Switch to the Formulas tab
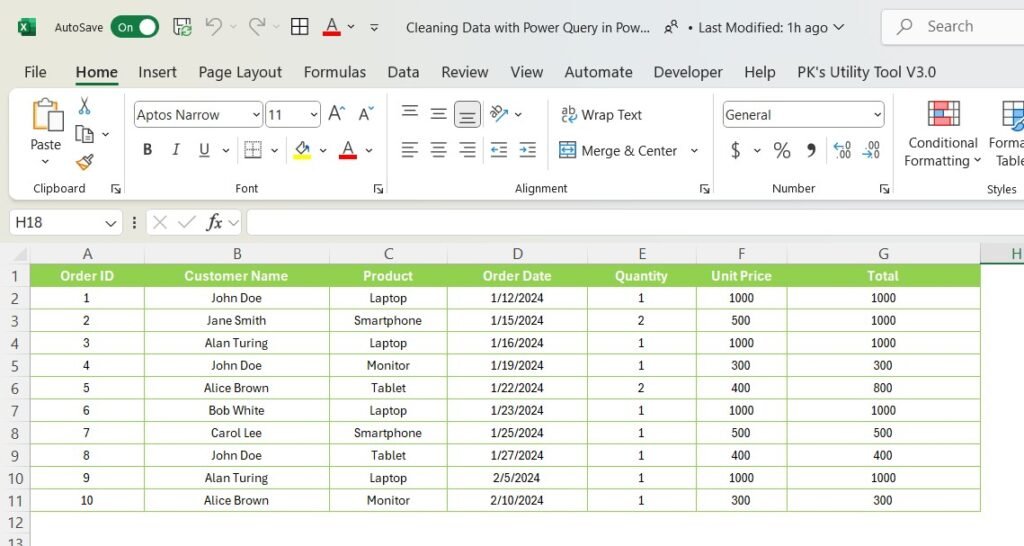1024x546 pixels. point(334,72)
